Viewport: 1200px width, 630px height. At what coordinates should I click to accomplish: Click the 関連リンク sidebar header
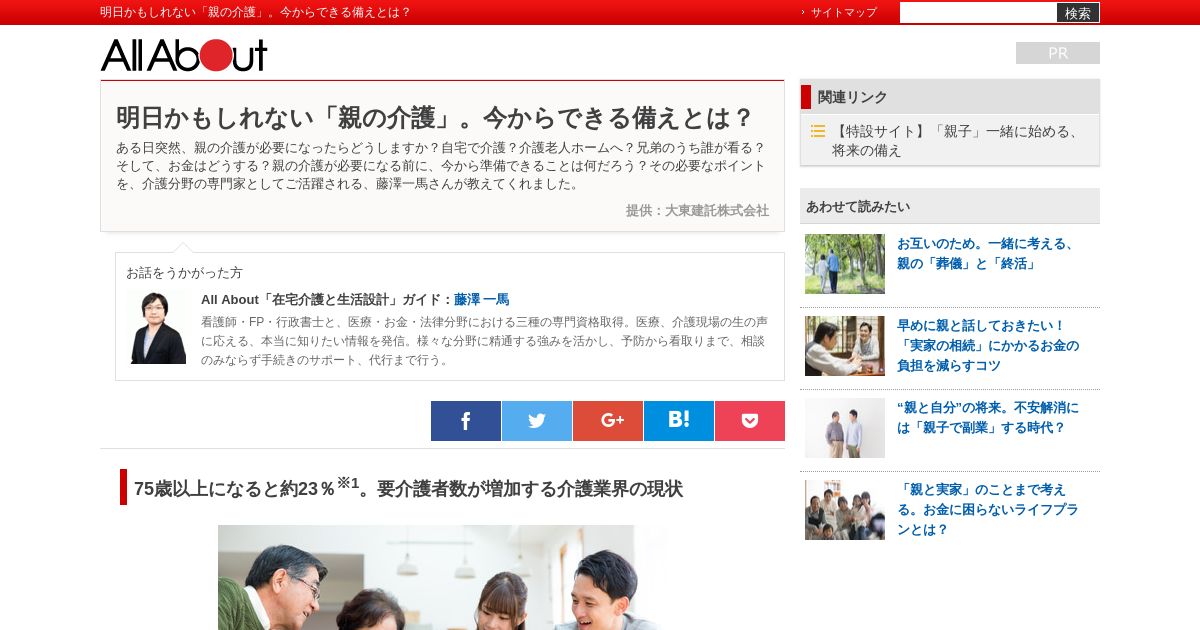(x=950, y=97)
